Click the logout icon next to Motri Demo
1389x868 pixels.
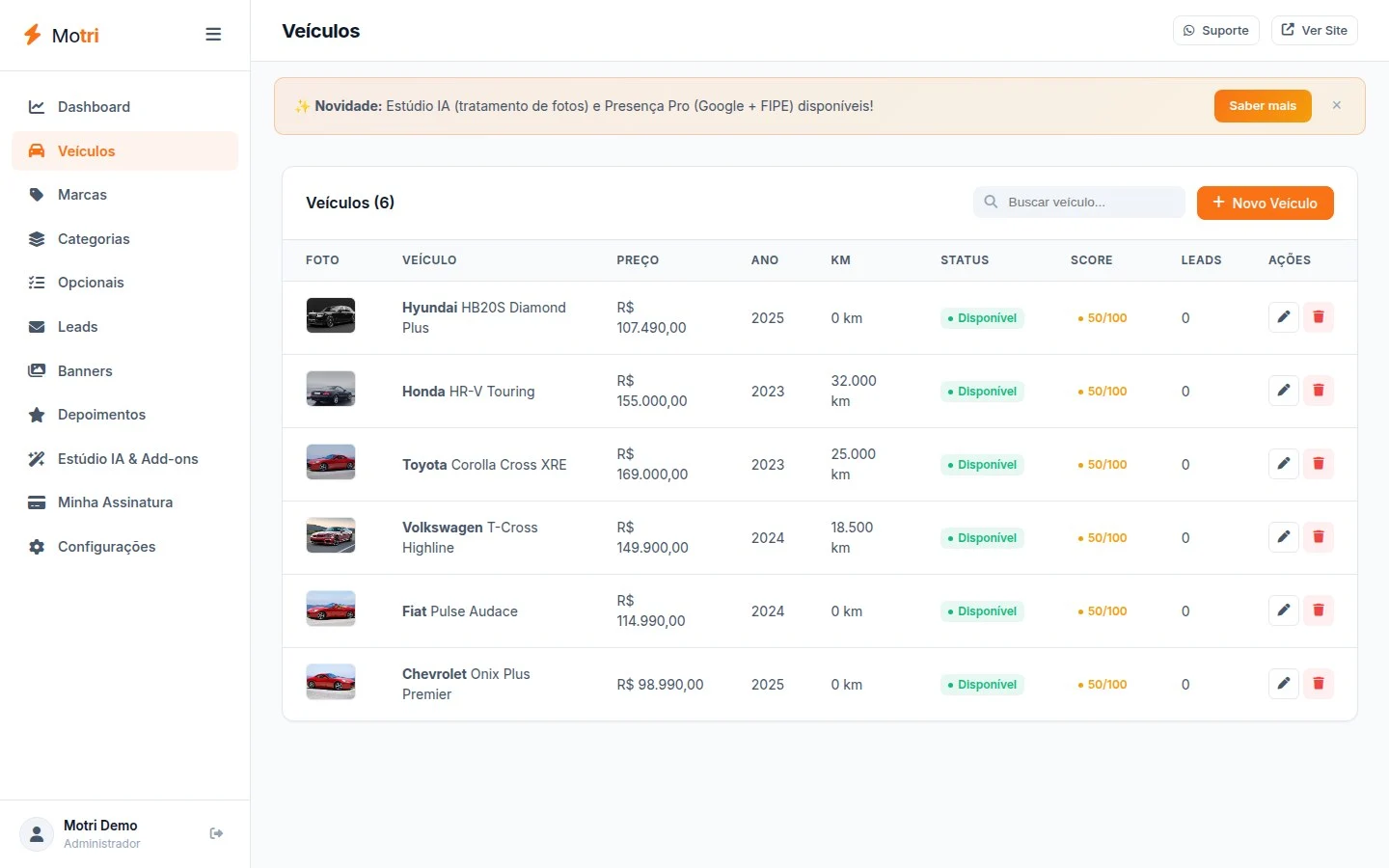pos(216,833)
